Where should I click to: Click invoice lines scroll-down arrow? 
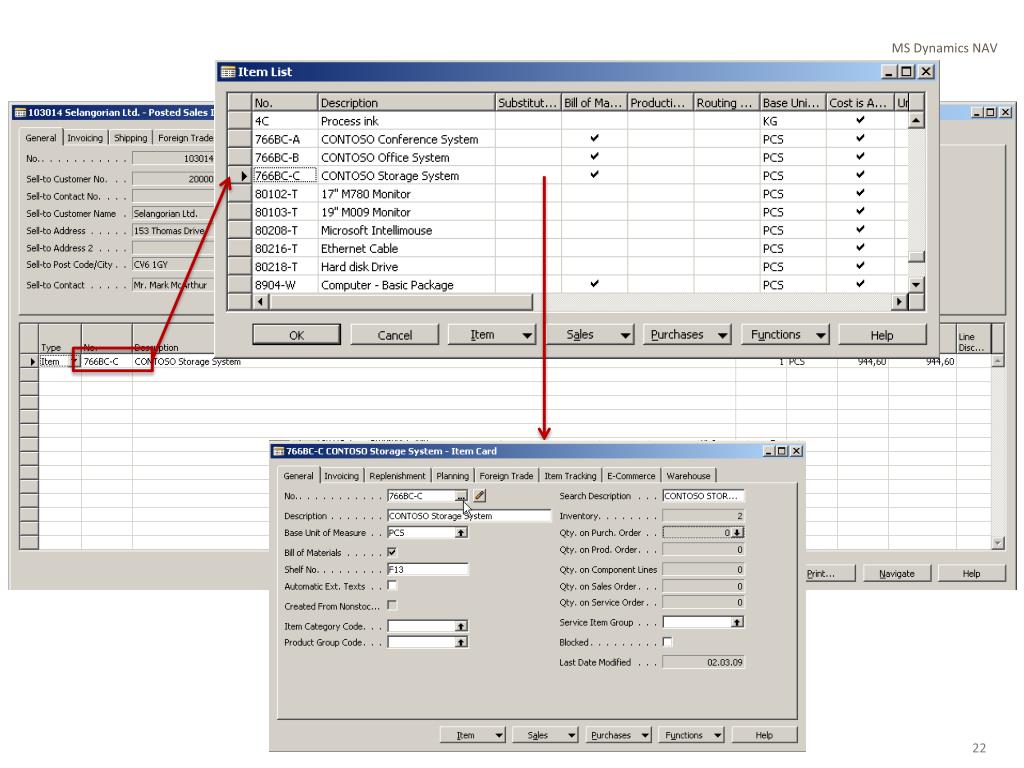coord(997,542)
